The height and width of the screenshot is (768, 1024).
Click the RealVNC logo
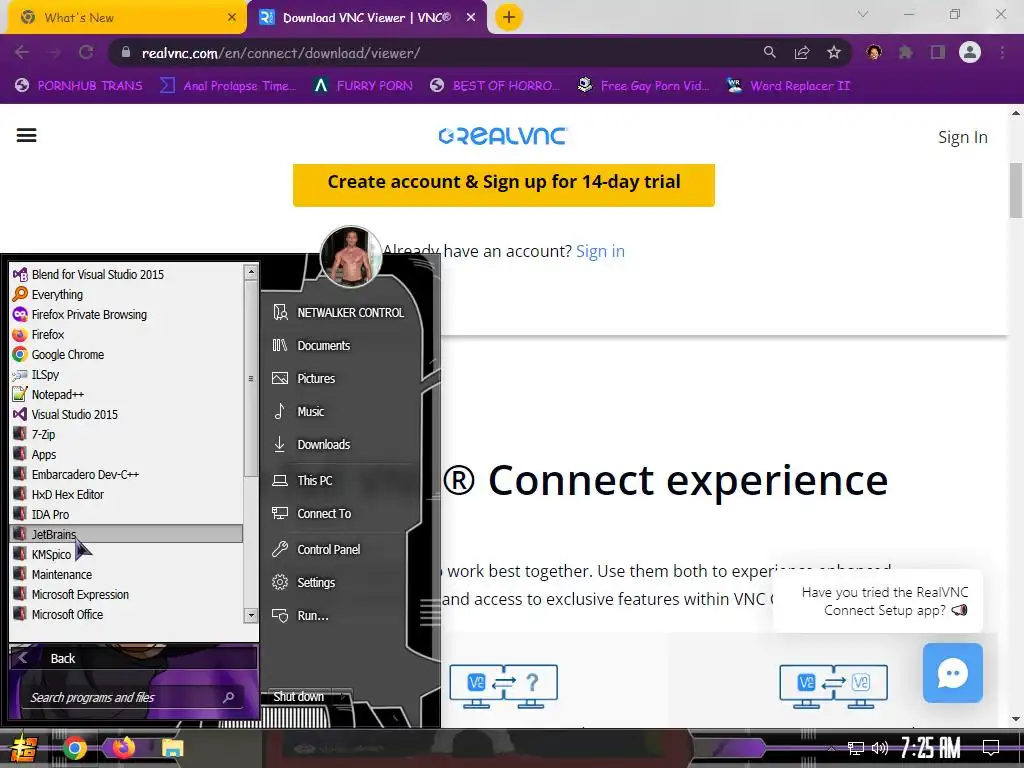tap(503, 136)
